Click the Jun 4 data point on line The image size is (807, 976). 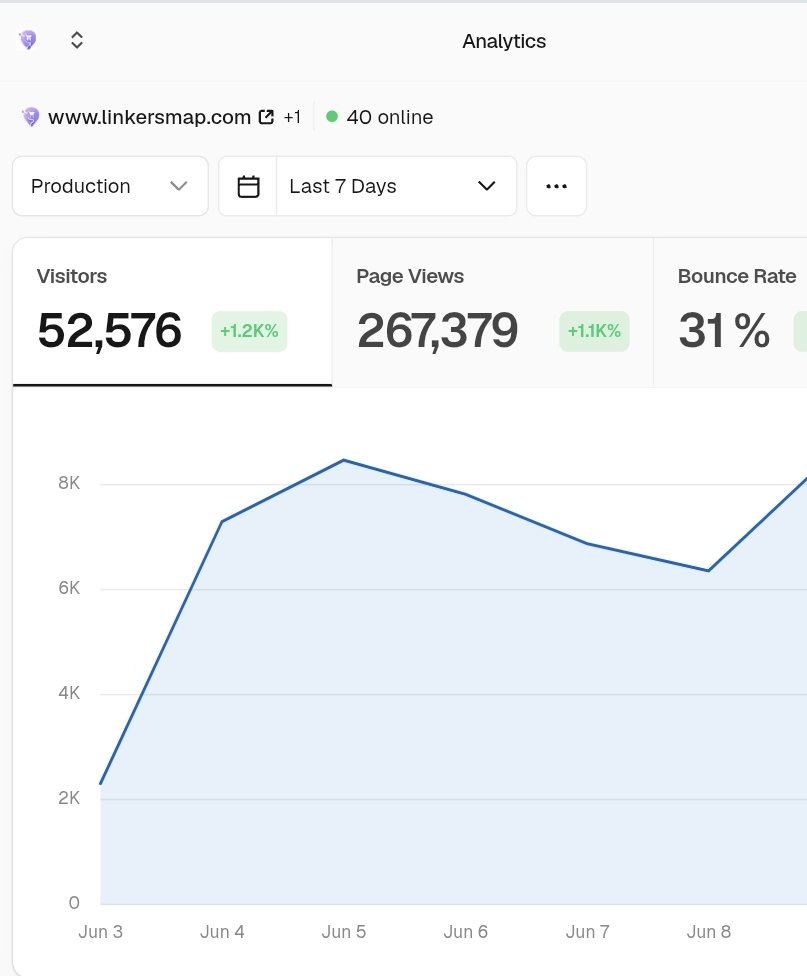[x=222, y=522]
